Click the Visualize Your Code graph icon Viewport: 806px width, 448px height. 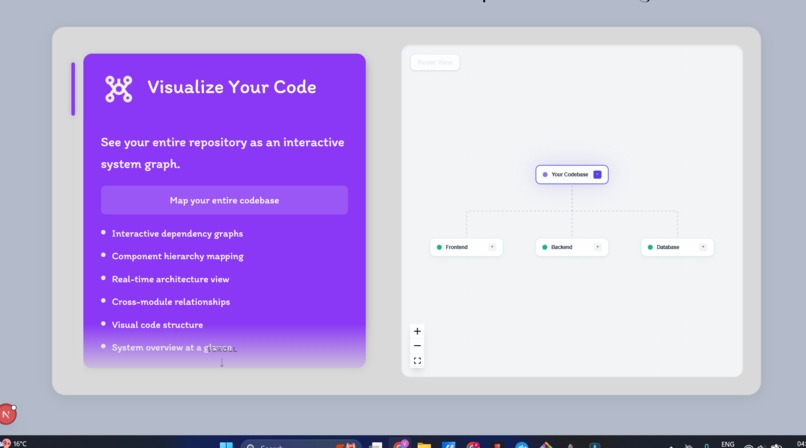(119, 89)
